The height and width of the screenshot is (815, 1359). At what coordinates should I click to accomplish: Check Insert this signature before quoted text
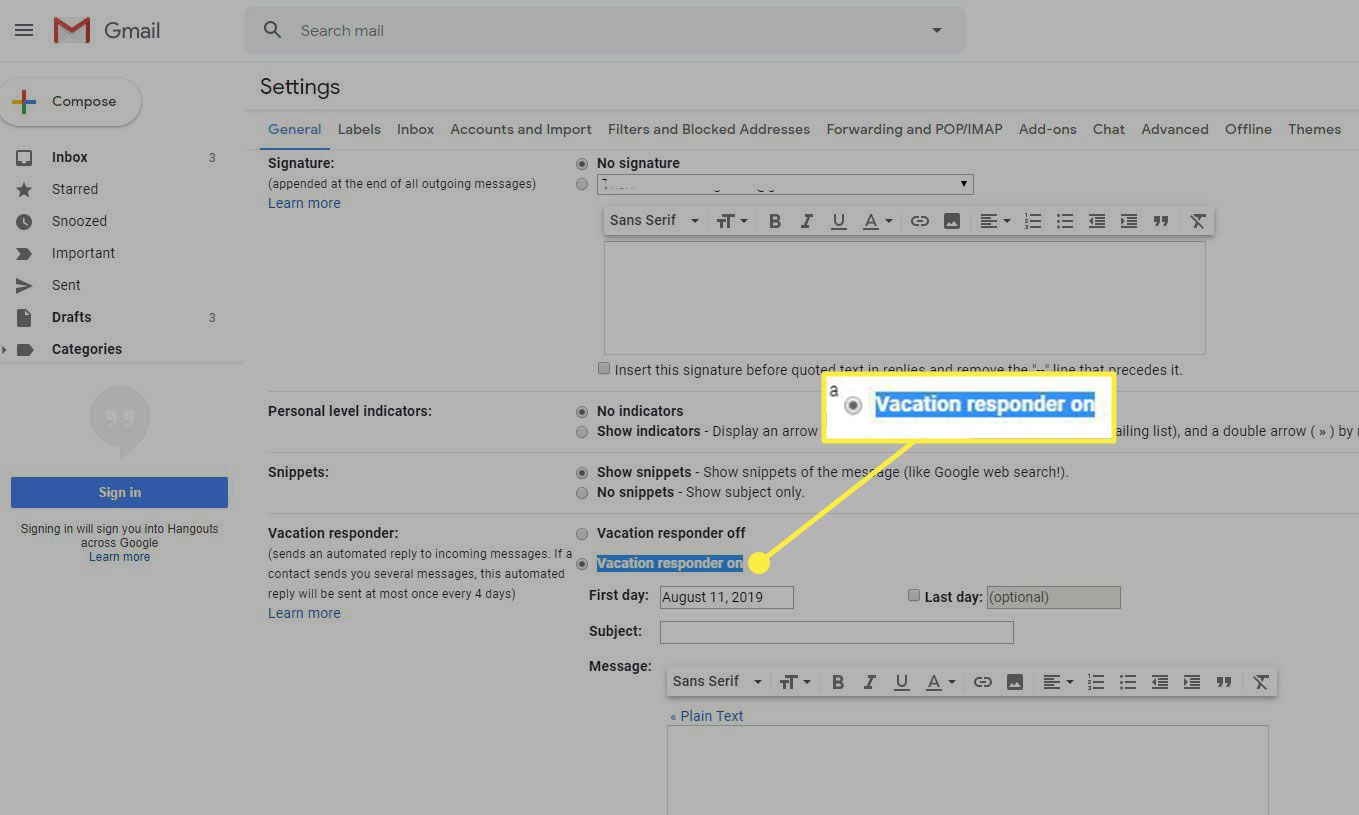tap(604, 369)
